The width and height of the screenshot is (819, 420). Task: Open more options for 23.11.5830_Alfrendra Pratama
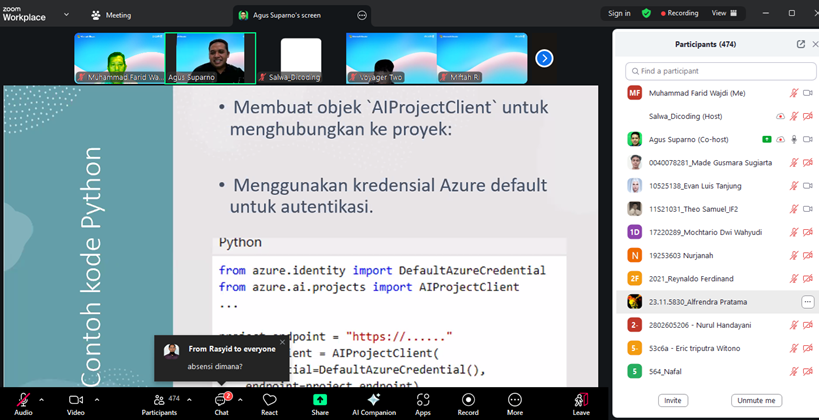click(808, 302)
